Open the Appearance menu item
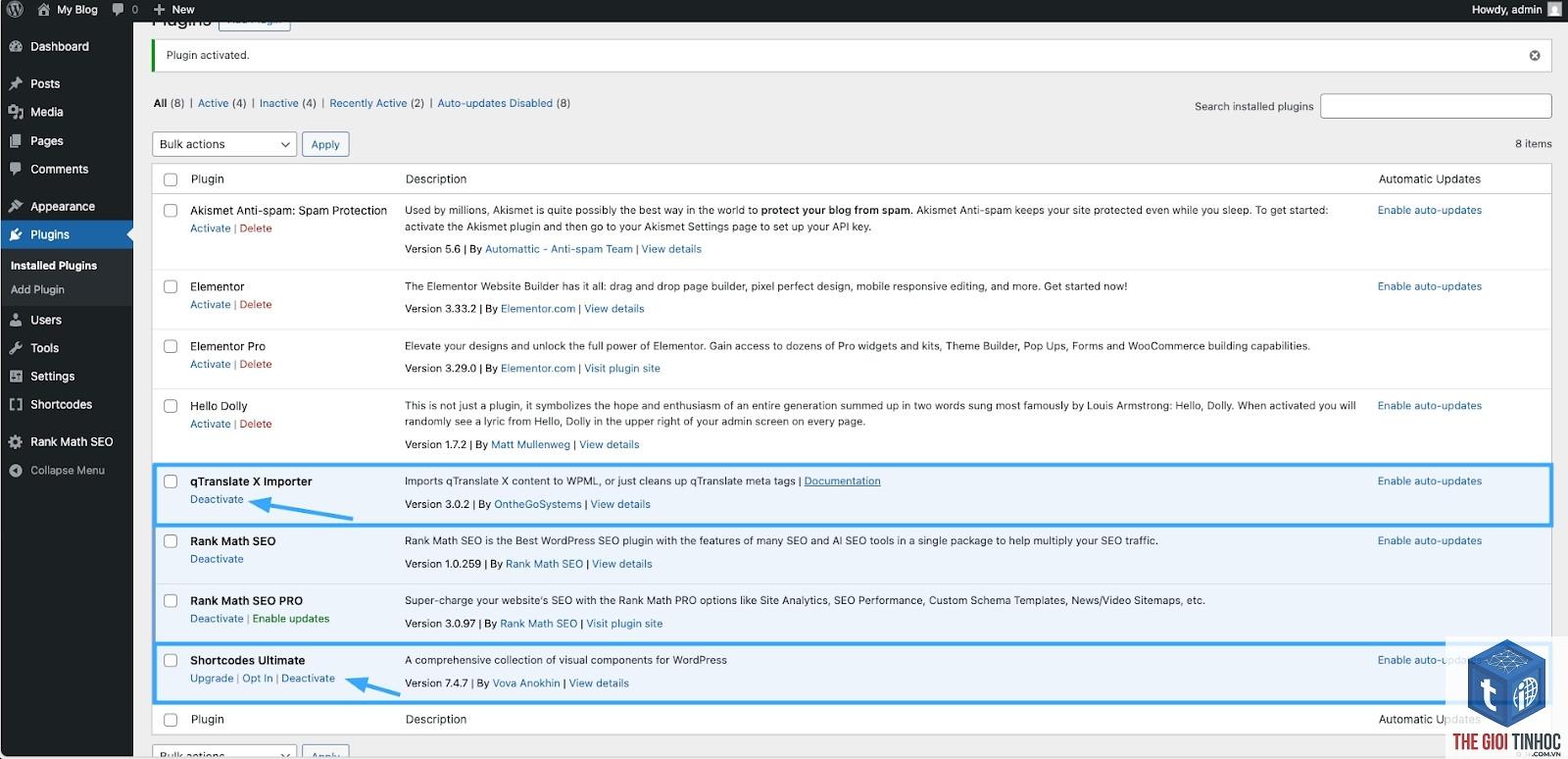1568x759 pixels. [63, 206]
